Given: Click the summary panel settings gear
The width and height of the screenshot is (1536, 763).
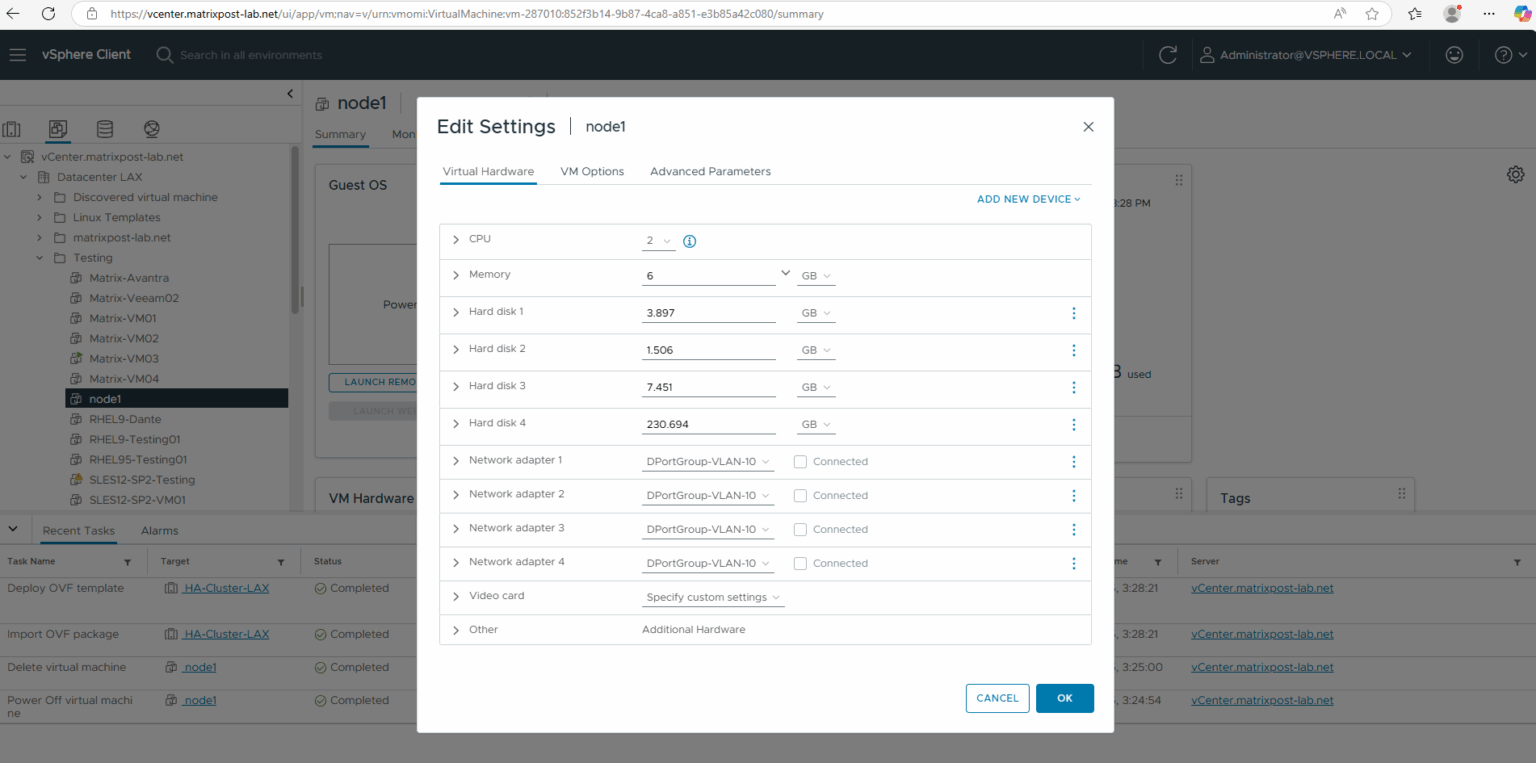Looking at the screenshot, I should coord(1515,174).
